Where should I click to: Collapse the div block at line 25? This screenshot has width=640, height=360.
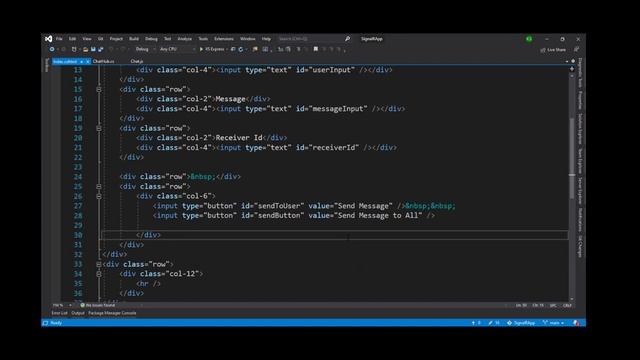pyautogui.click(x=99, y=187)
